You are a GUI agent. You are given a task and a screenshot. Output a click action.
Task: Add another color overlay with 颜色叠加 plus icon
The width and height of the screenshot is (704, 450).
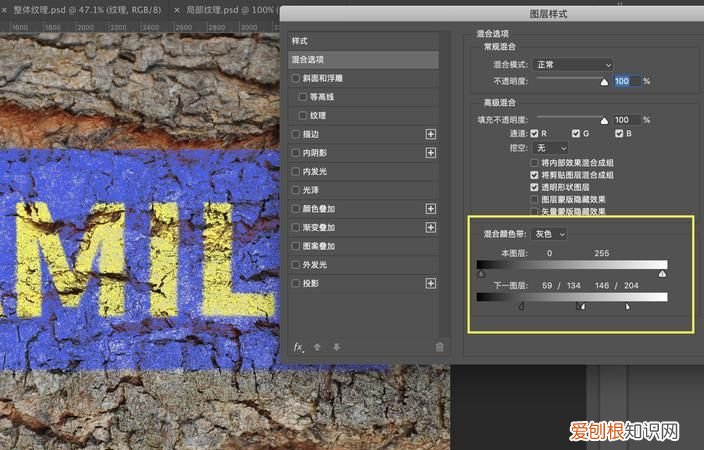click(431, 209)
